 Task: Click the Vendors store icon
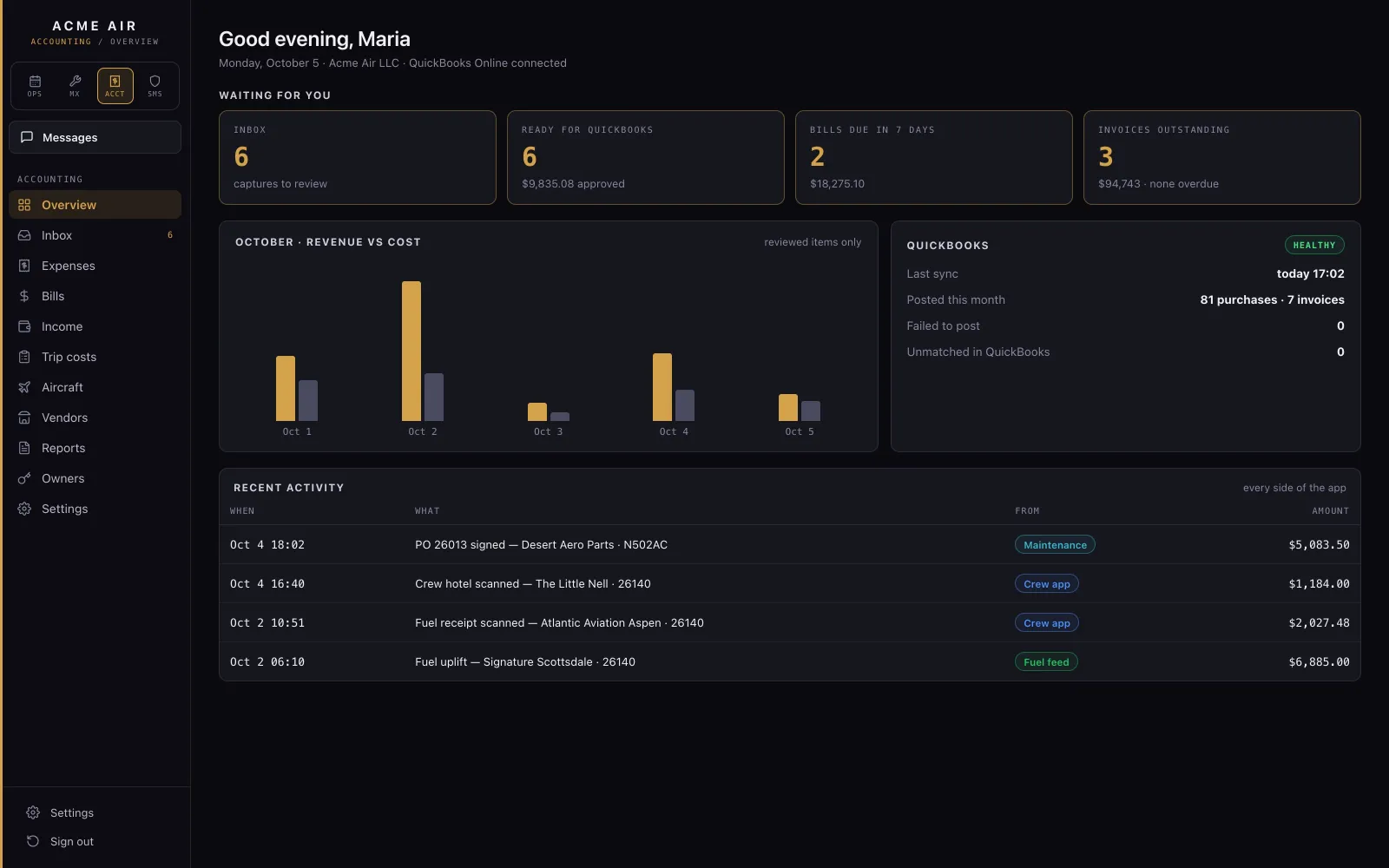pyautogui.click(x=24, y=418)
